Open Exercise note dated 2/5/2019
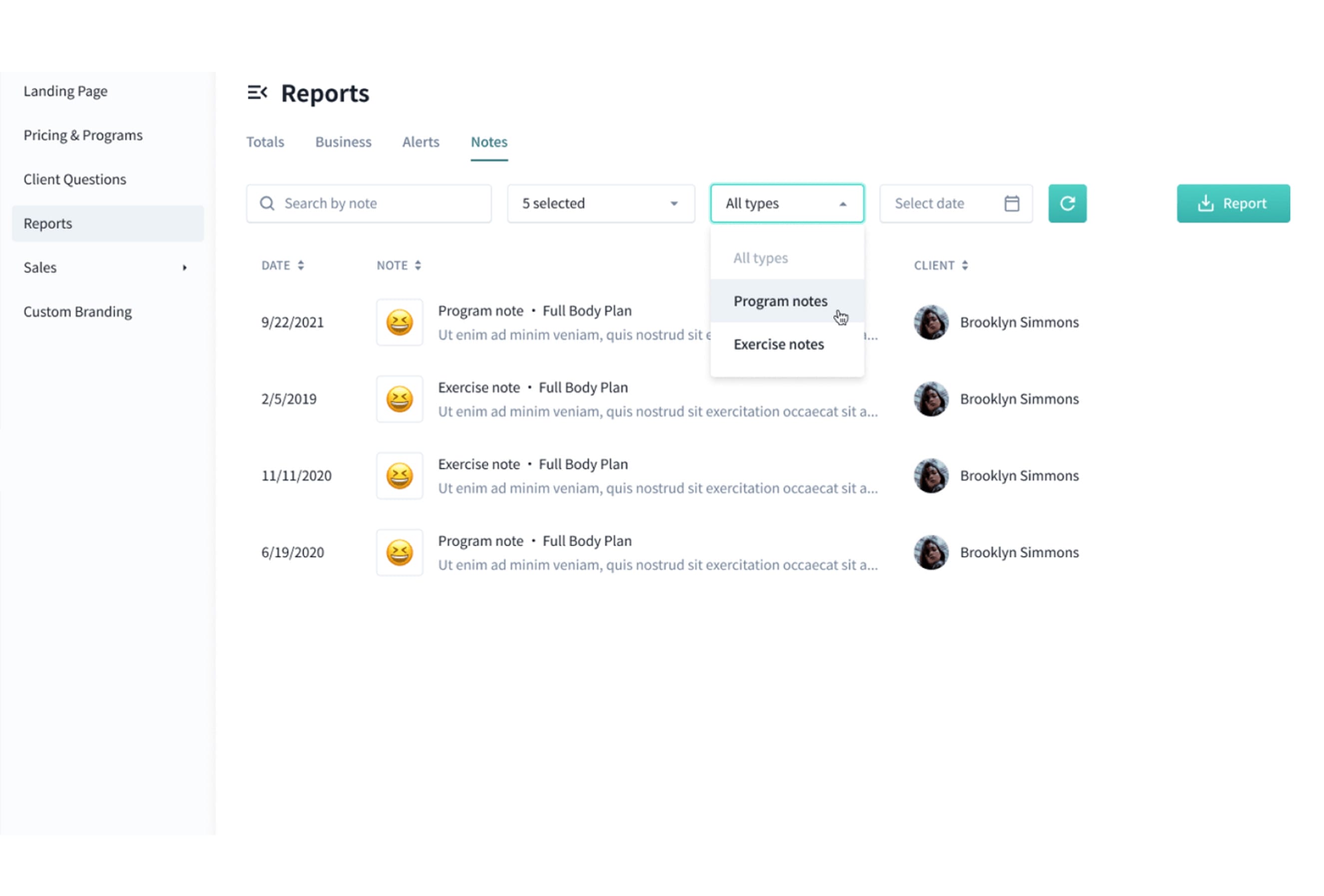The width and height of the screenshot is (1324, 896). point(533,388)
